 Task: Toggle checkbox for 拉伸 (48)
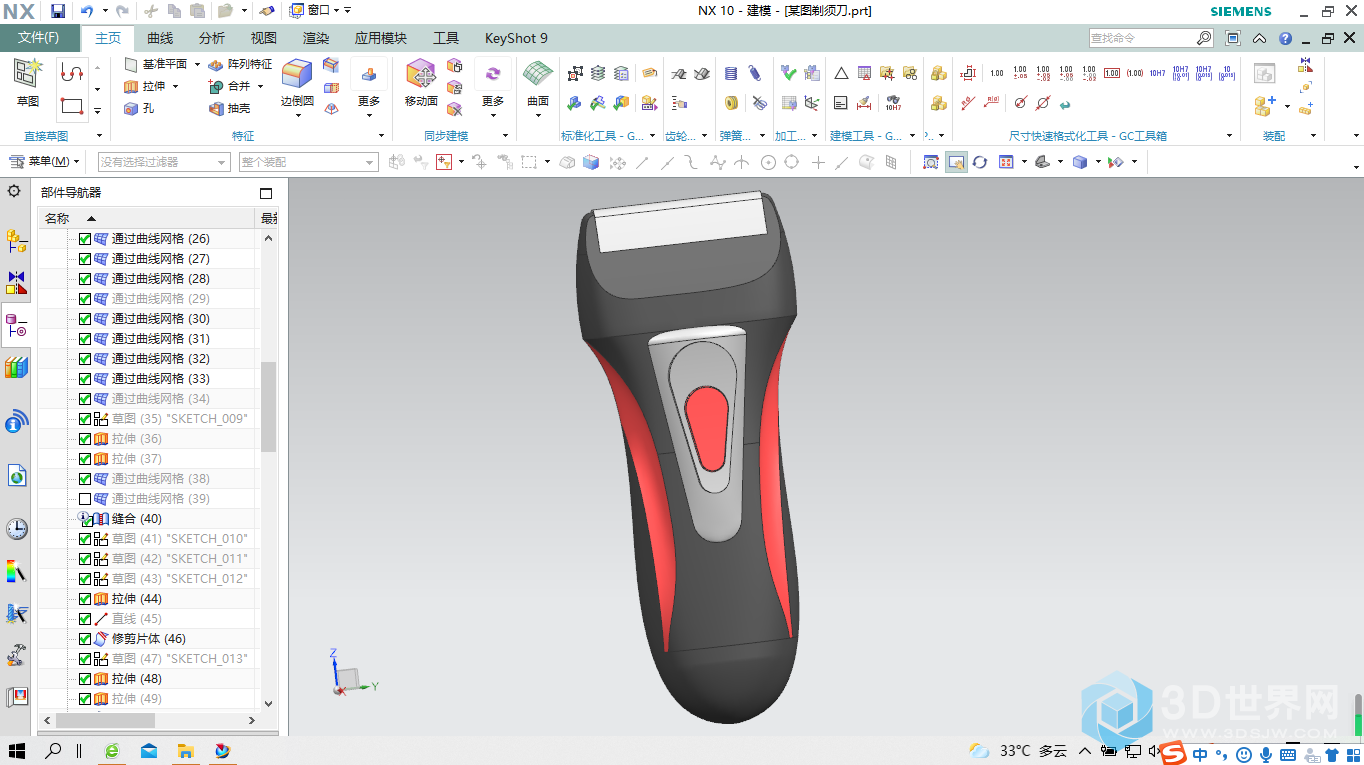pyautogui.click(x=85, y=679)
